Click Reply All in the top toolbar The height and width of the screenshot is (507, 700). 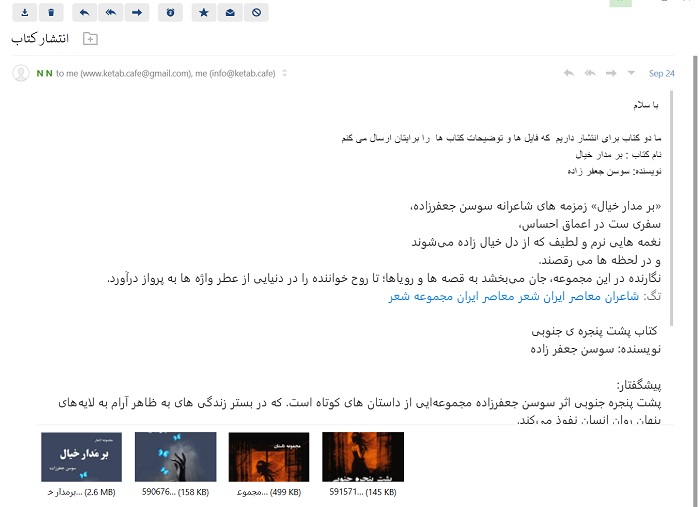click(110, 12)
